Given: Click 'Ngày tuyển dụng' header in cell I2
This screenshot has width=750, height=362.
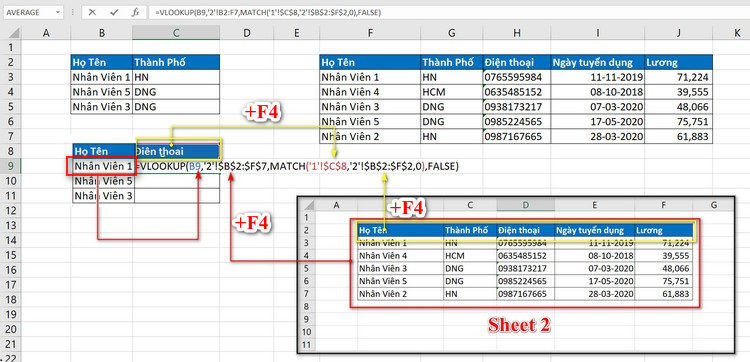Looking at the screenshot, I should [x=597, y=62].
